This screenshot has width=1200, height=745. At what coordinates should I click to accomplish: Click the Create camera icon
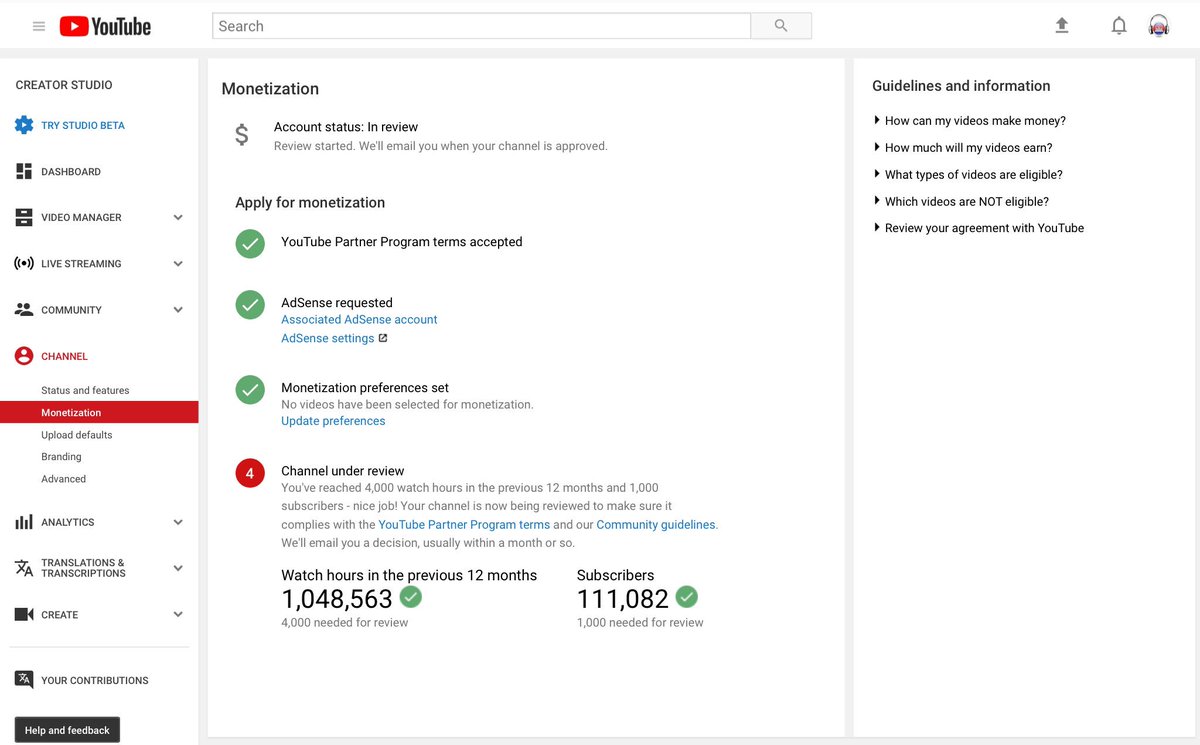tap(24, 614)
